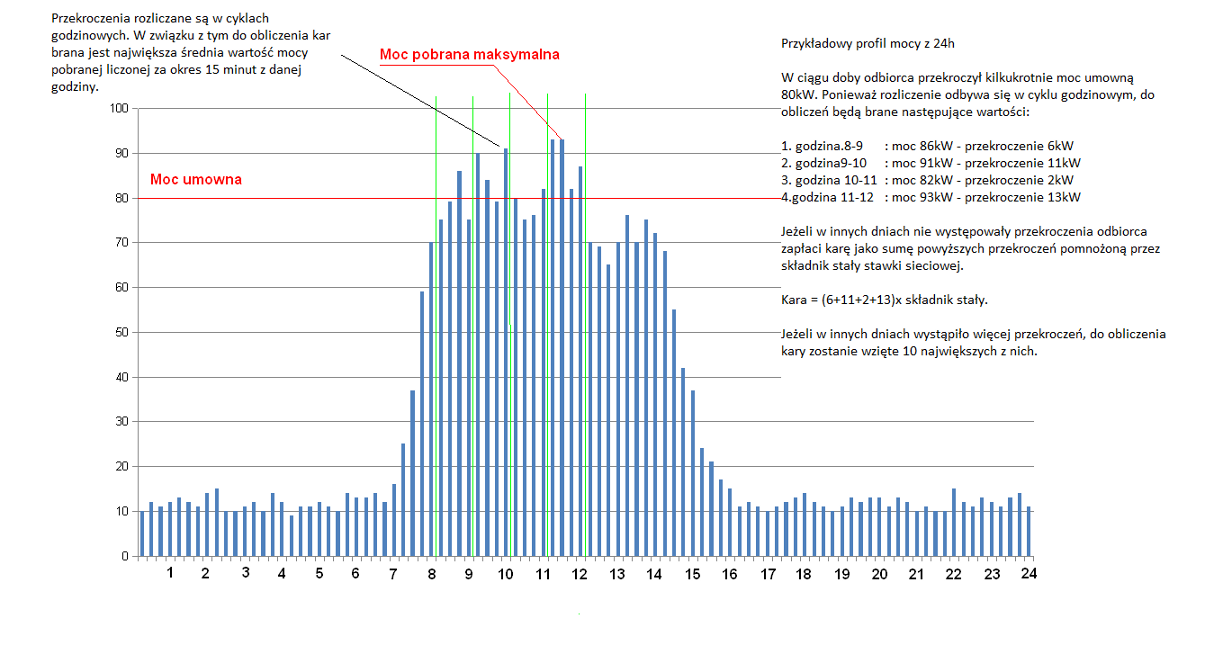The width and height of the screenshot is (1214, 663).
Task: Click the x-axis hour label 19
Action: [x=842, y=574]
